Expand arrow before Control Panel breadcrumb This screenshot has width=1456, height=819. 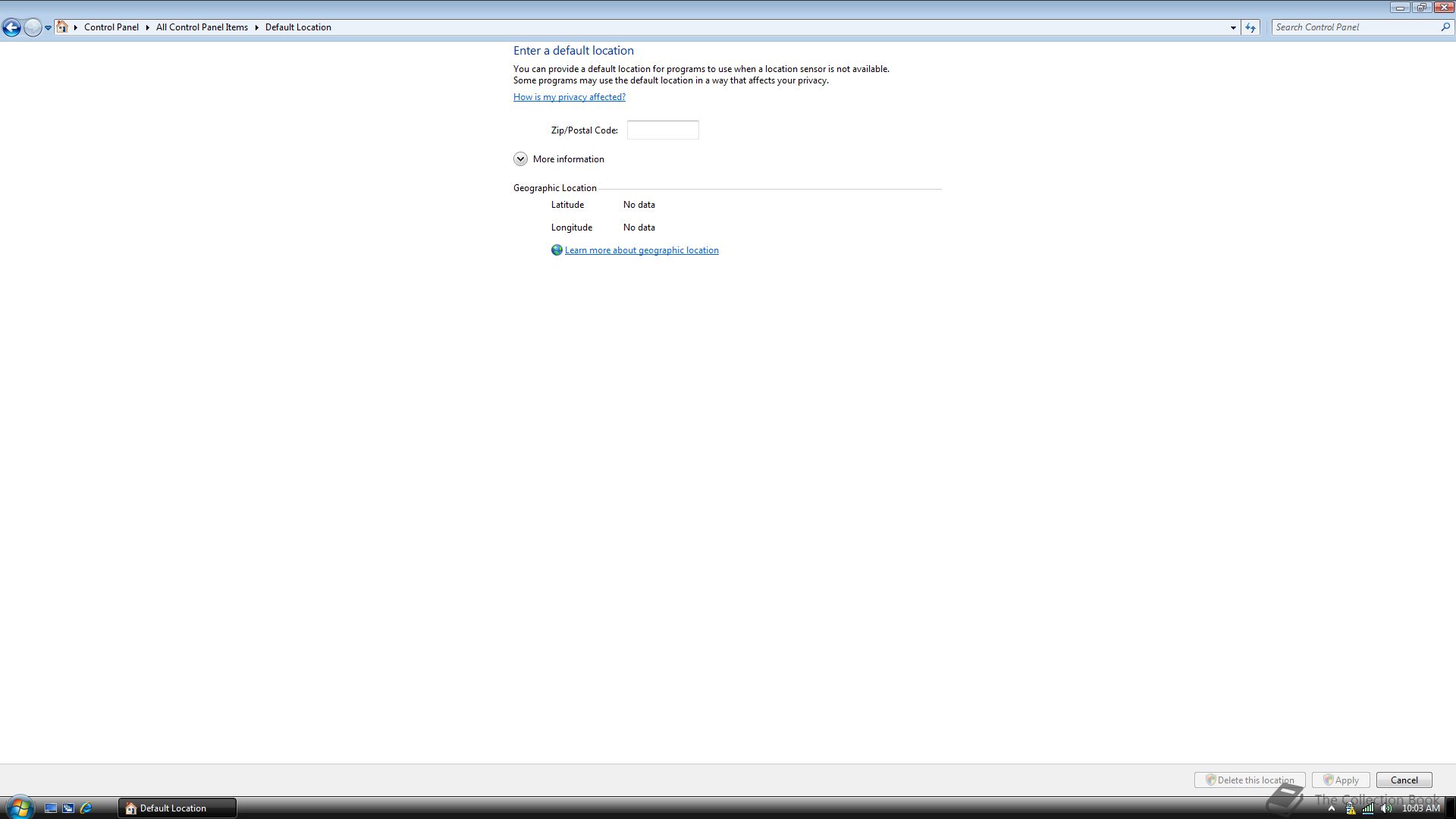(76, 27)
